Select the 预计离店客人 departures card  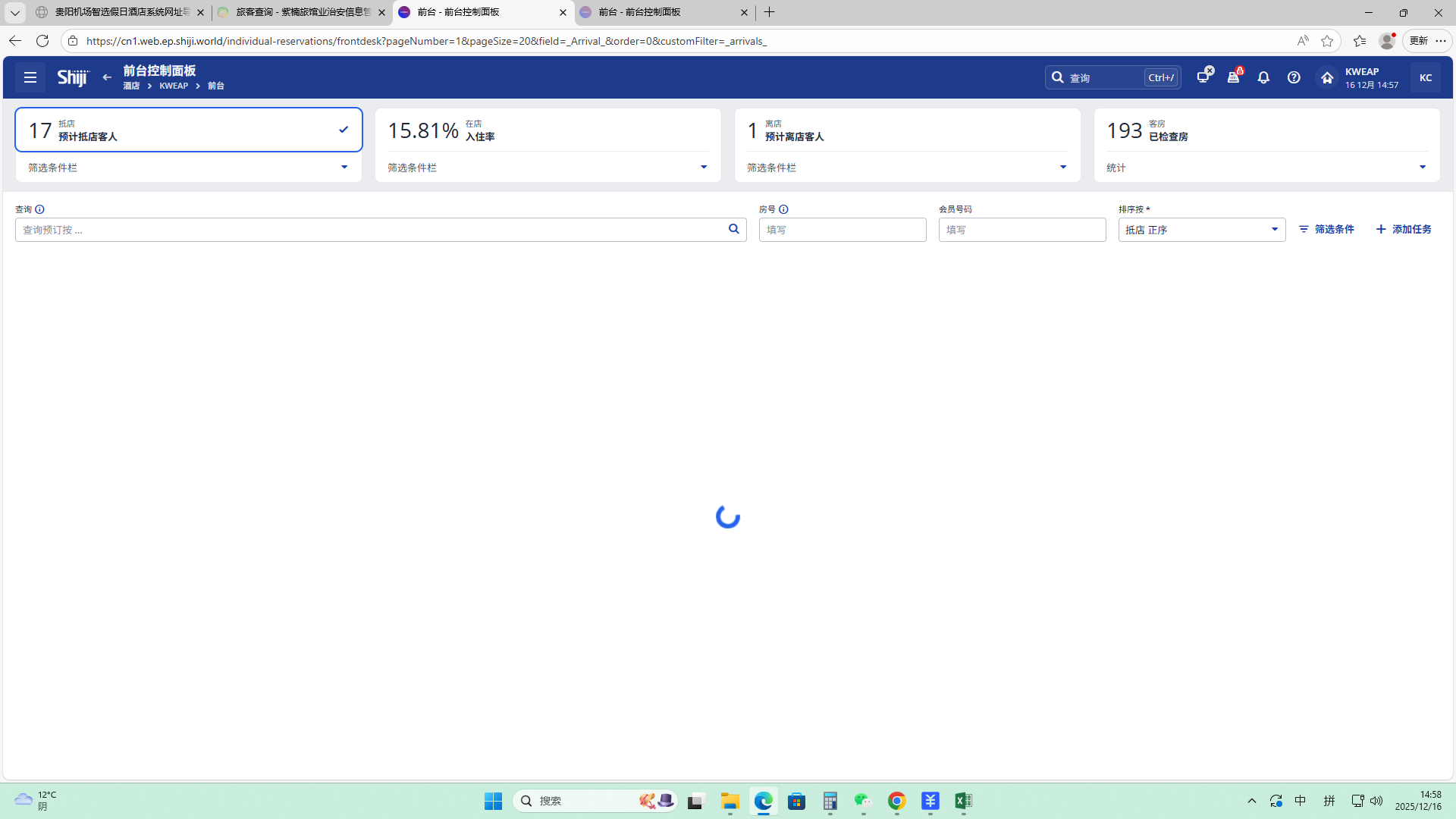click(x=907, y=130)
